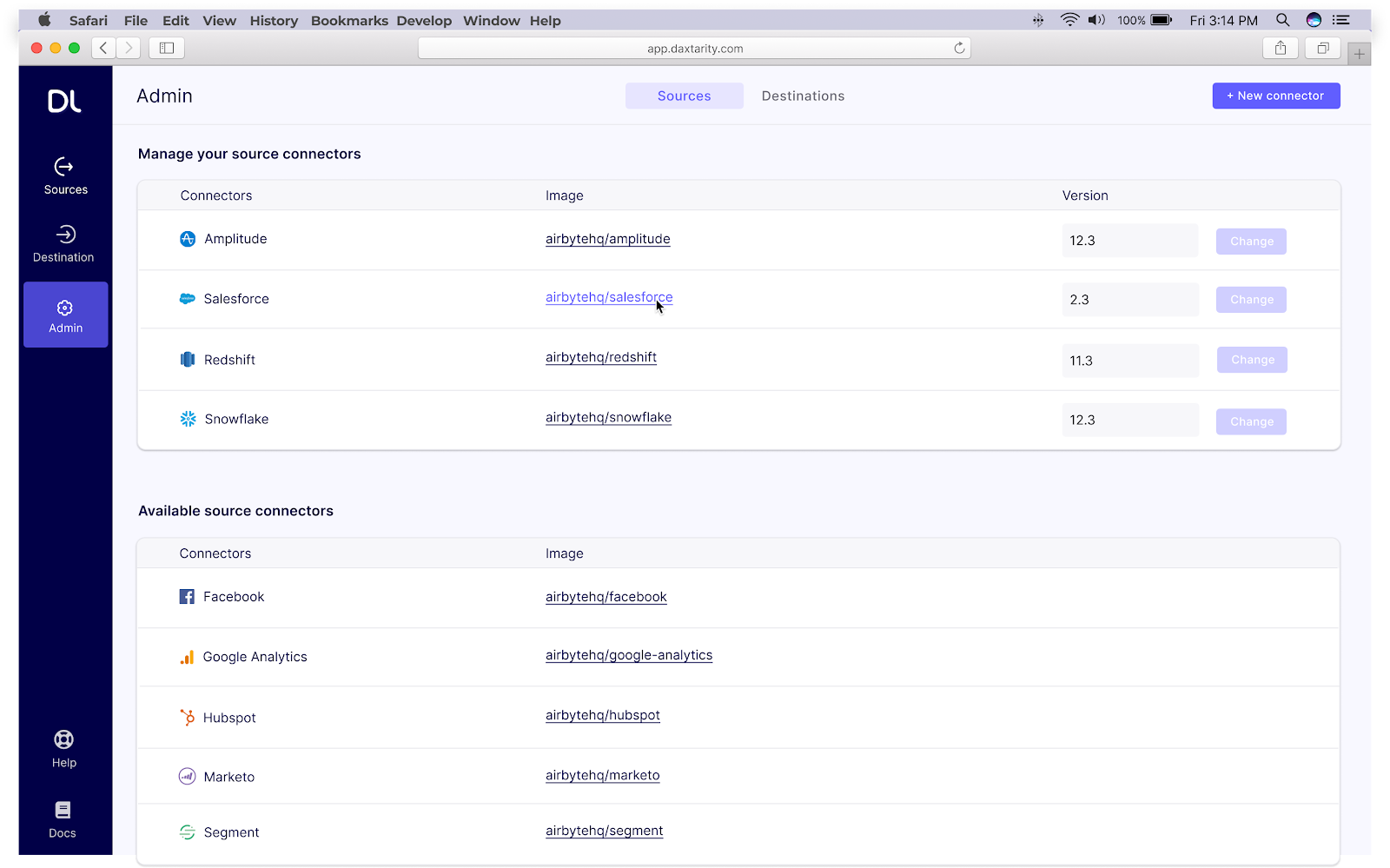
Task: Click Change for the Snowflake connector
Action: point(1251,421)
